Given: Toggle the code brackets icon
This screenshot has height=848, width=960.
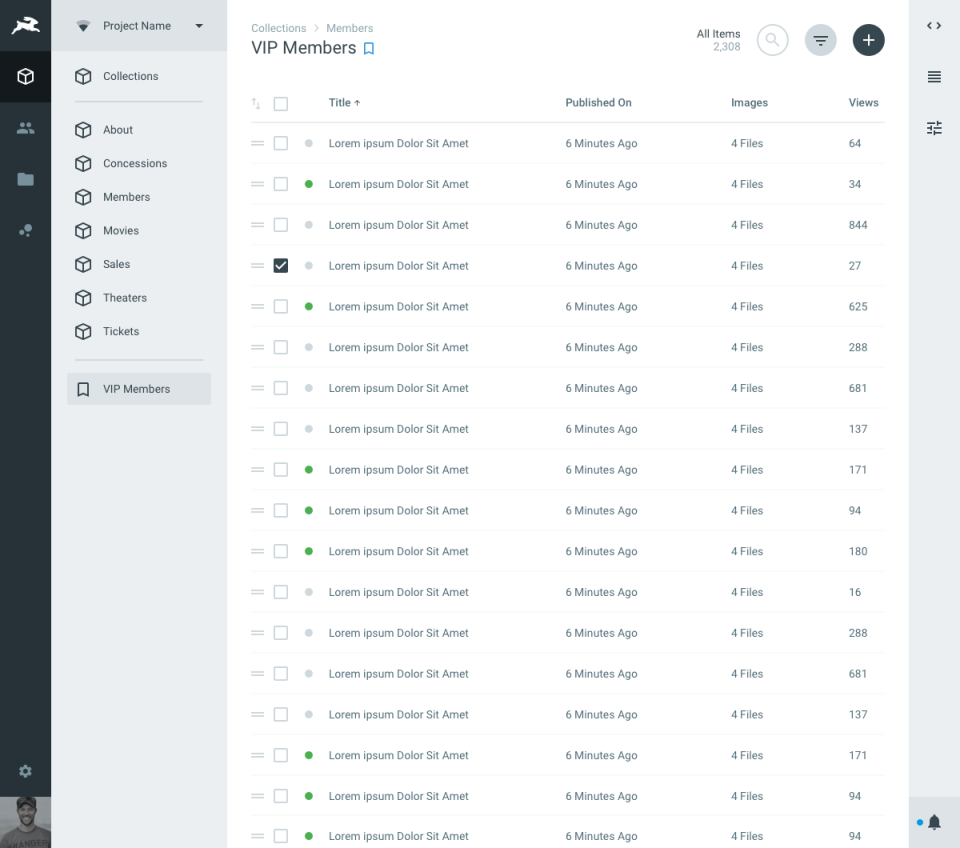Looking at the screenshot, I should pos(934,26).
